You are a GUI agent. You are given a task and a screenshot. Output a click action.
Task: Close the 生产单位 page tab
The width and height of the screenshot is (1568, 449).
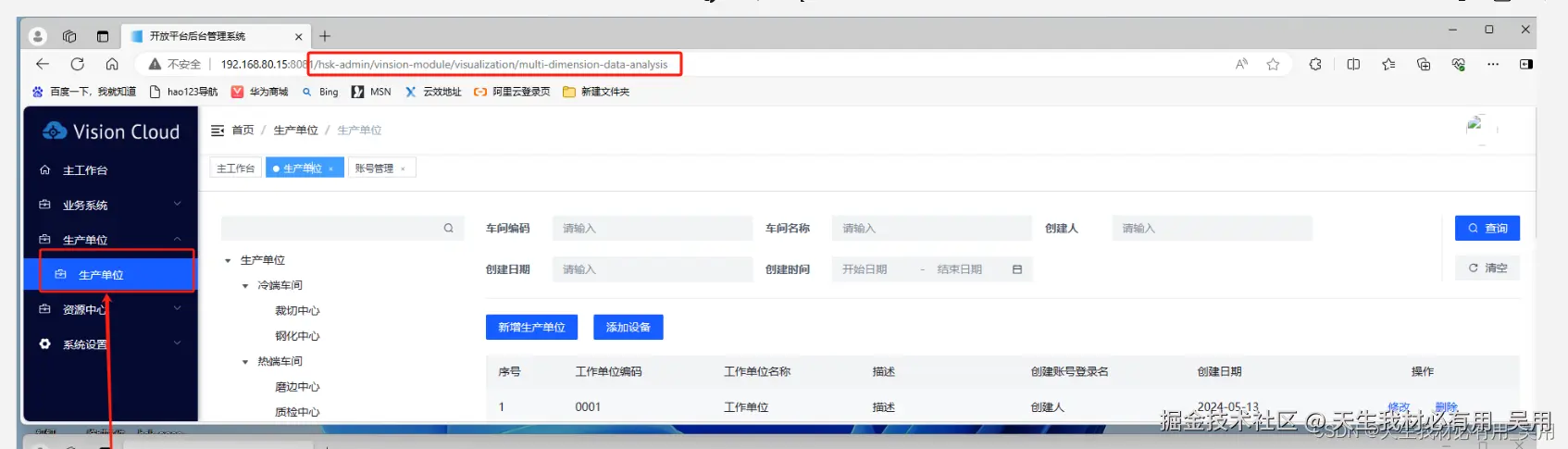[x=331, y=168]
